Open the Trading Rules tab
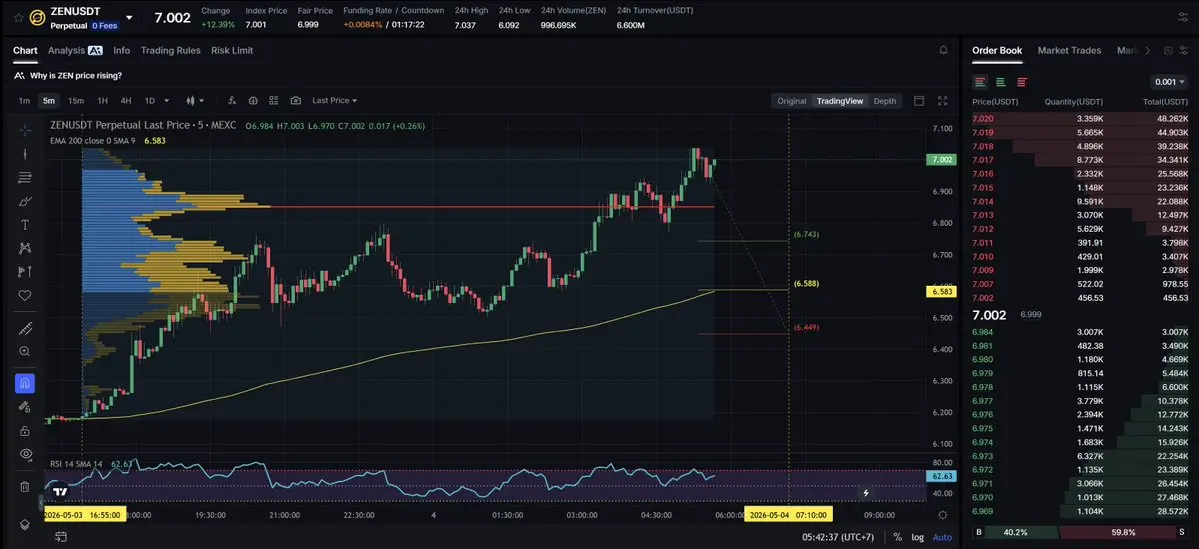 click(x=171, y=50)
